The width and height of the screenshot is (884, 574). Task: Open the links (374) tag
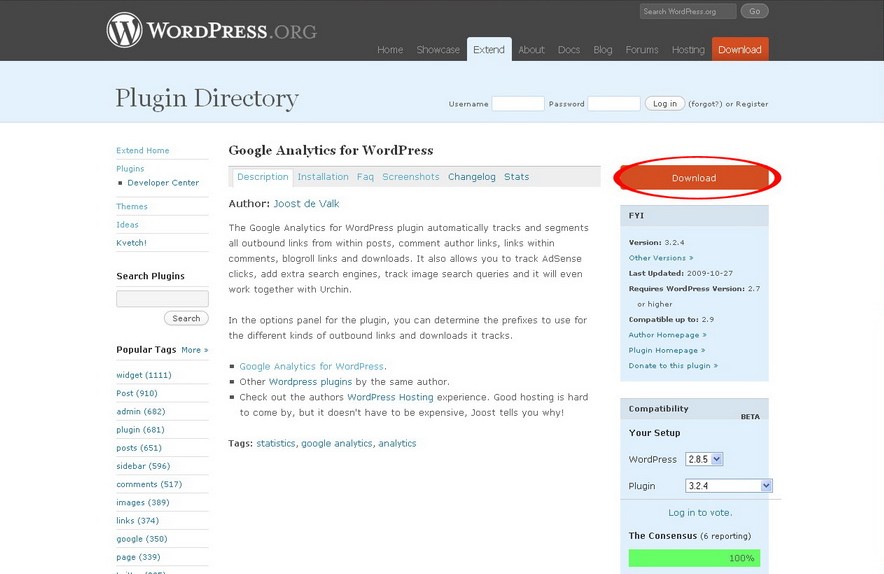[138, 520]
